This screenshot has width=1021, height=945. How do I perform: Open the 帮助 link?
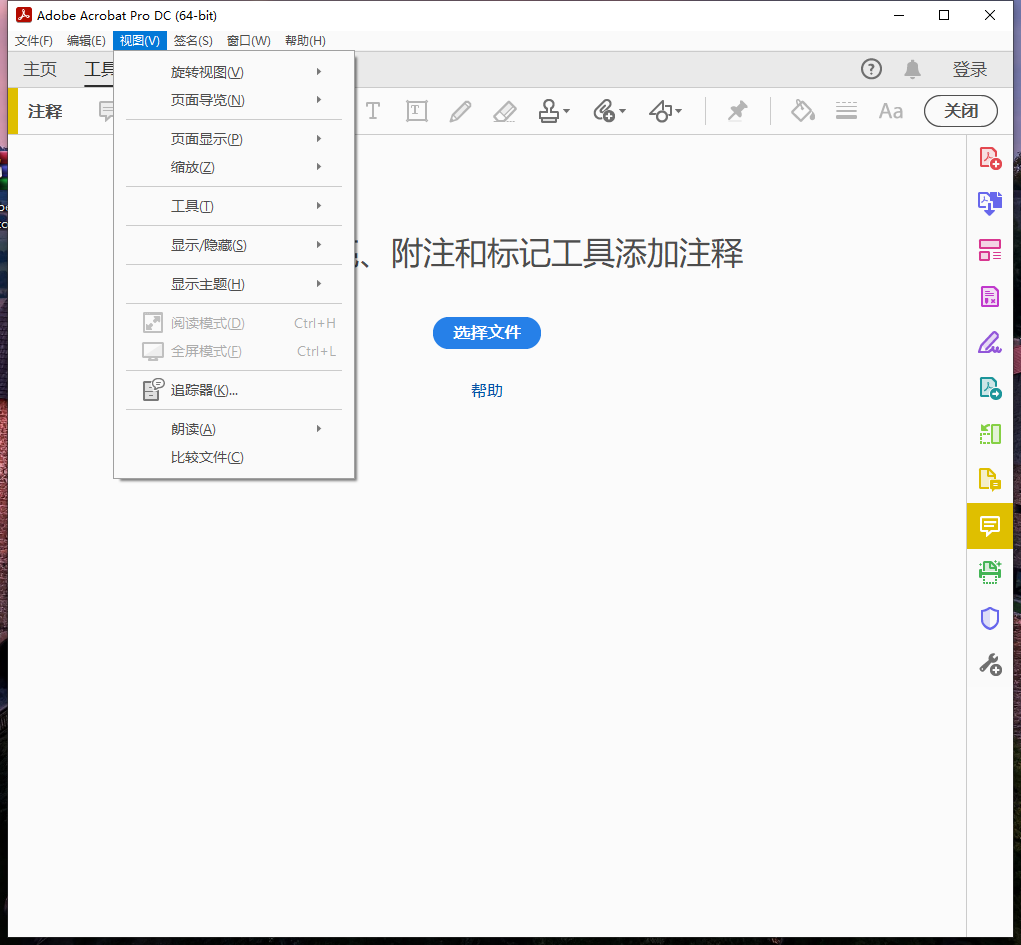(487, 391)
